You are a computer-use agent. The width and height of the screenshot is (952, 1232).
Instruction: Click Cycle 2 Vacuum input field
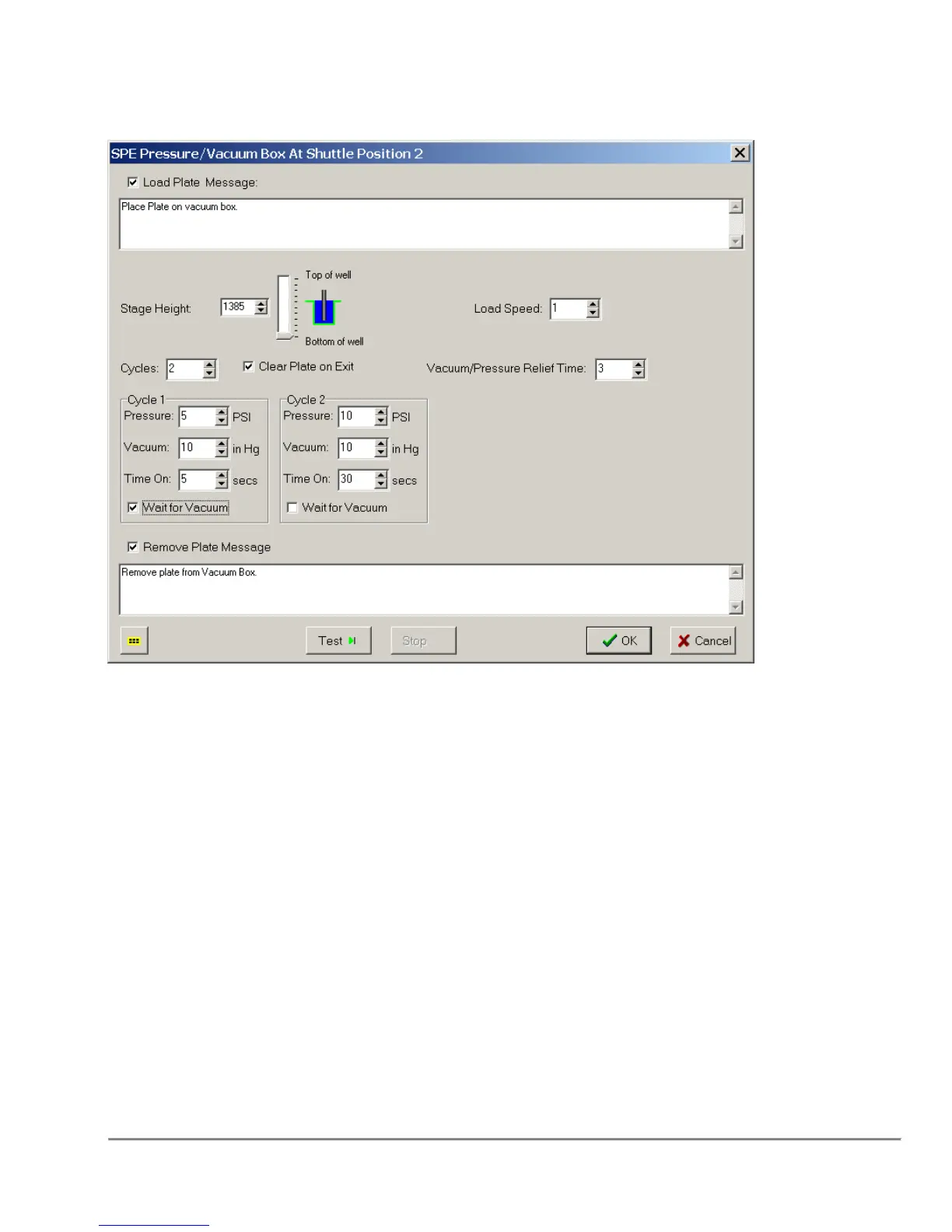tap(357, 448)
